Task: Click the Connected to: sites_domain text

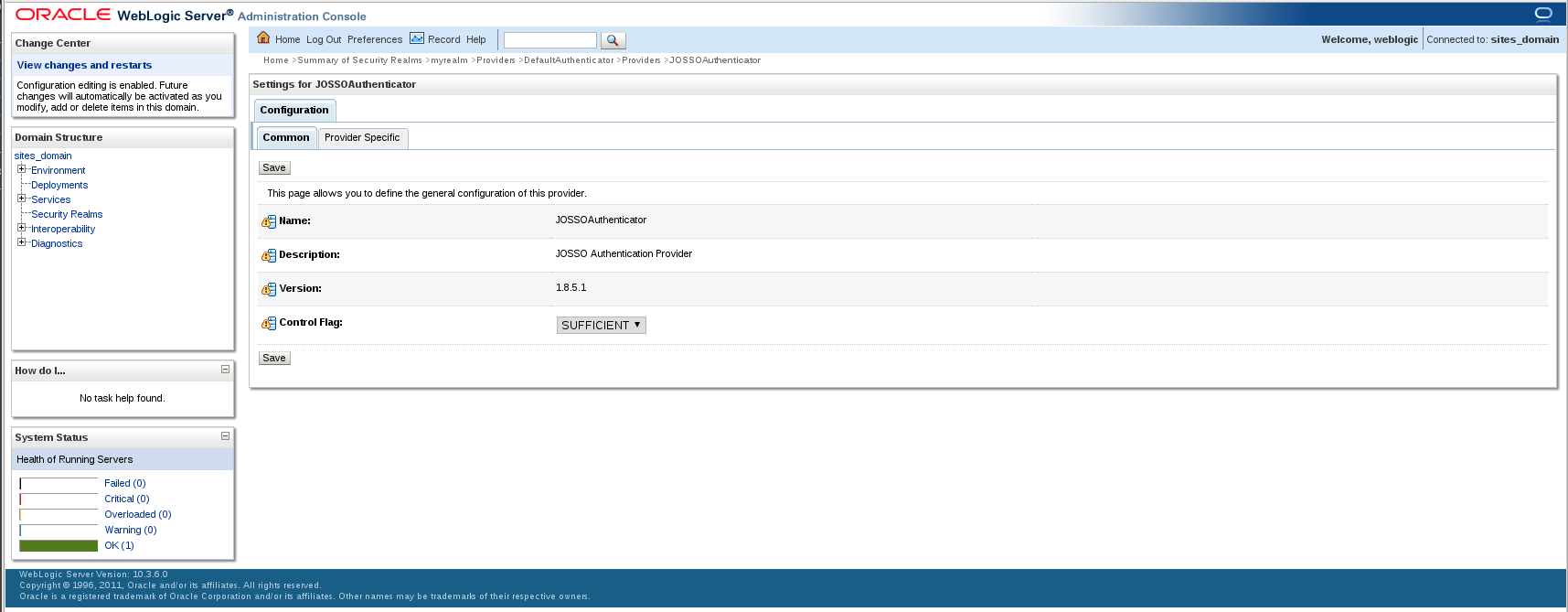Action: (1493, 39)
